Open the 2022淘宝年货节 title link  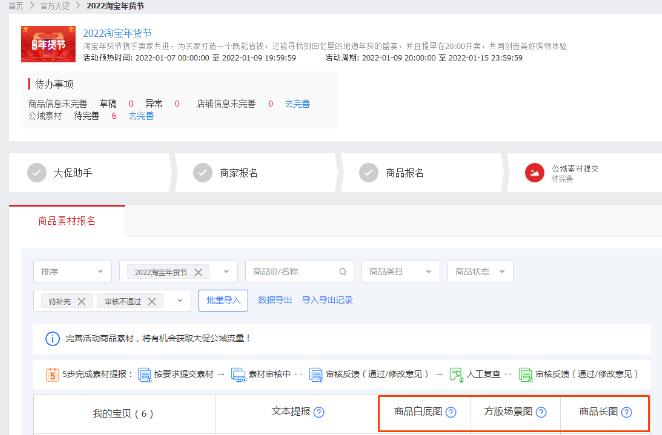117,33
